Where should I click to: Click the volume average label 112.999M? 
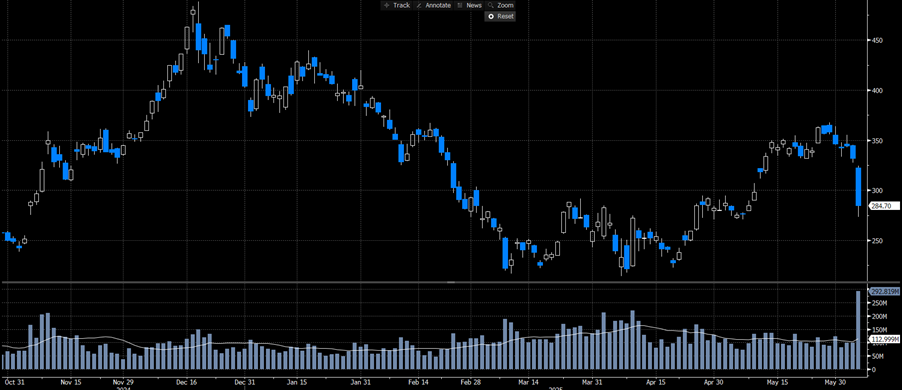885,340
